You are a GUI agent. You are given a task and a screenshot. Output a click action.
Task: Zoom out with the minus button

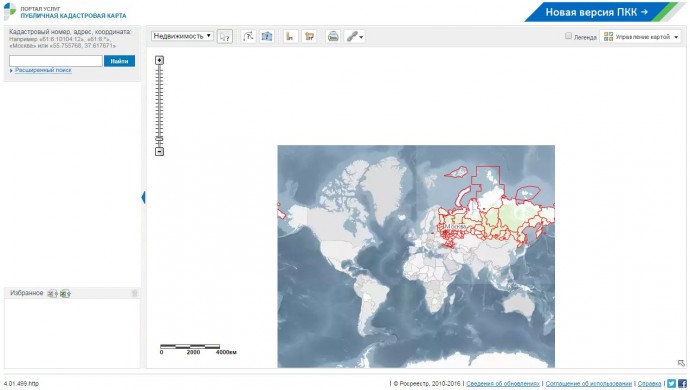pos(159,151)
